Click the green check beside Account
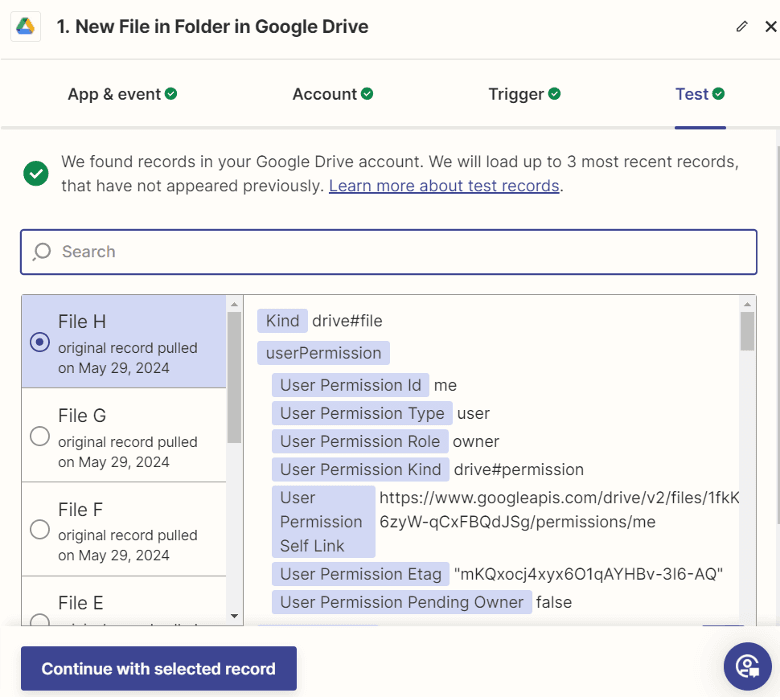The height and width of the screenshot is (700, 780). click(367, 94)
